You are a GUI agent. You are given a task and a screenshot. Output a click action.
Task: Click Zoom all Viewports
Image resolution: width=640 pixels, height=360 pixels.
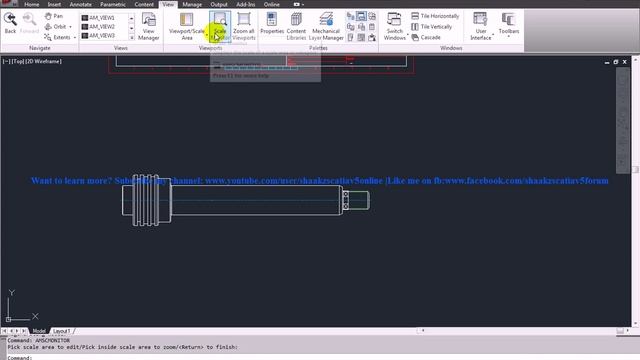pyautogui.click(x=244, y=26)
